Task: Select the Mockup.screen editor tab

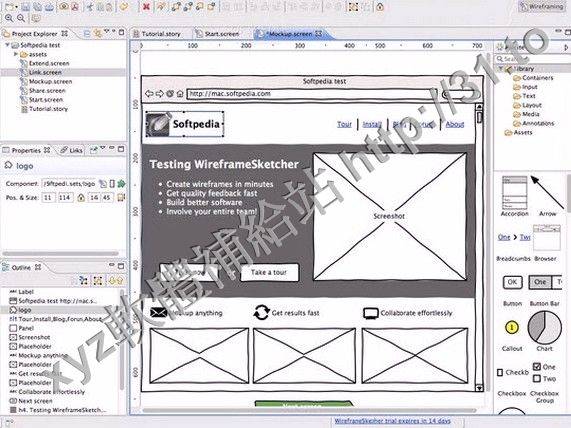Action: click(290, 34)
